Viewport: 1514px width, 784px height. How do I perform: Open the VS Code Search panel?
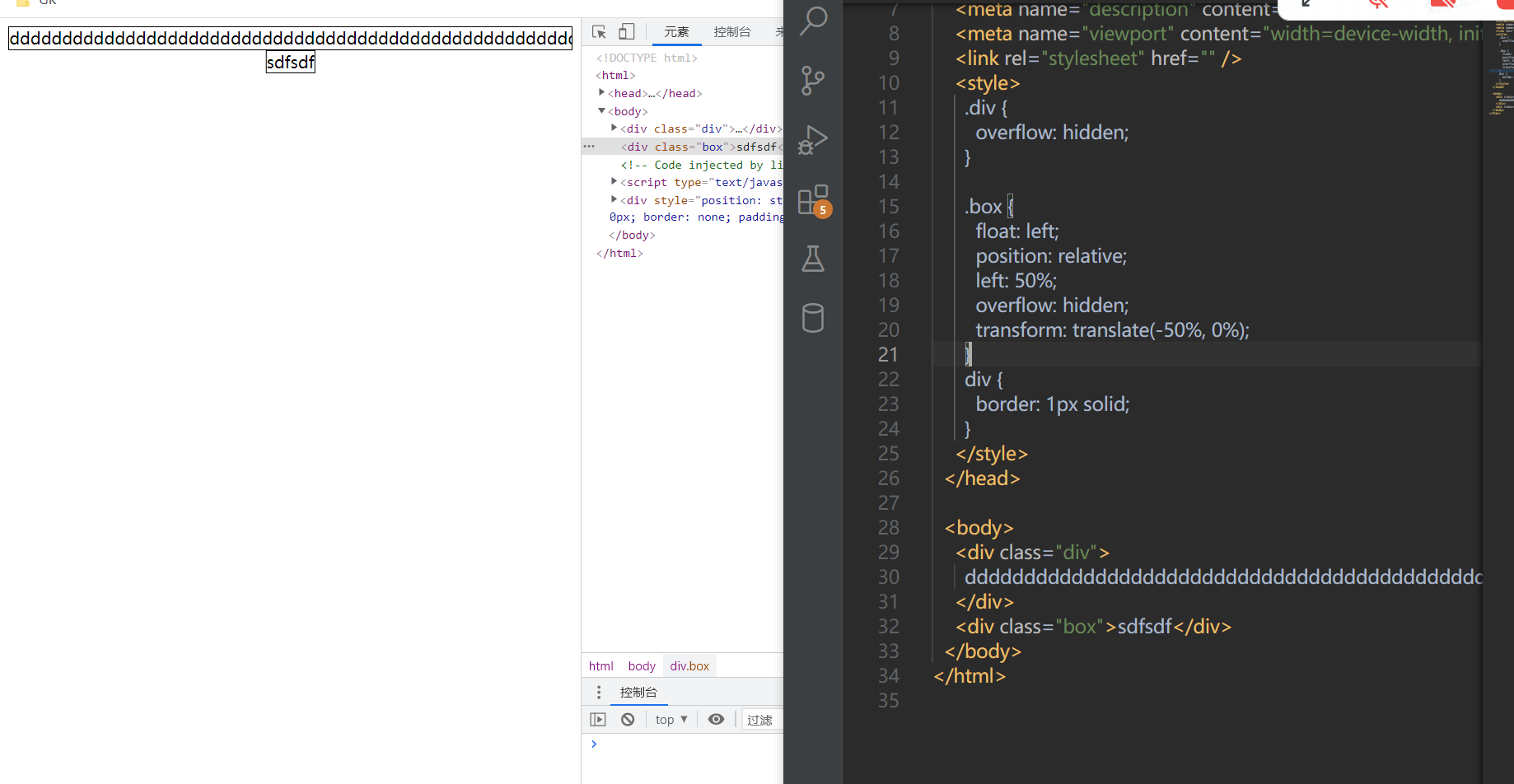pyautogui.click(x=813, y=21)
